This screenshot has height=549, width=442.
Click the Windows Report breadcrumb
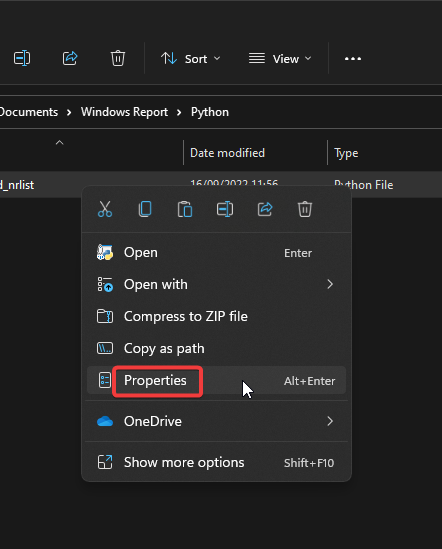[124, 112]
